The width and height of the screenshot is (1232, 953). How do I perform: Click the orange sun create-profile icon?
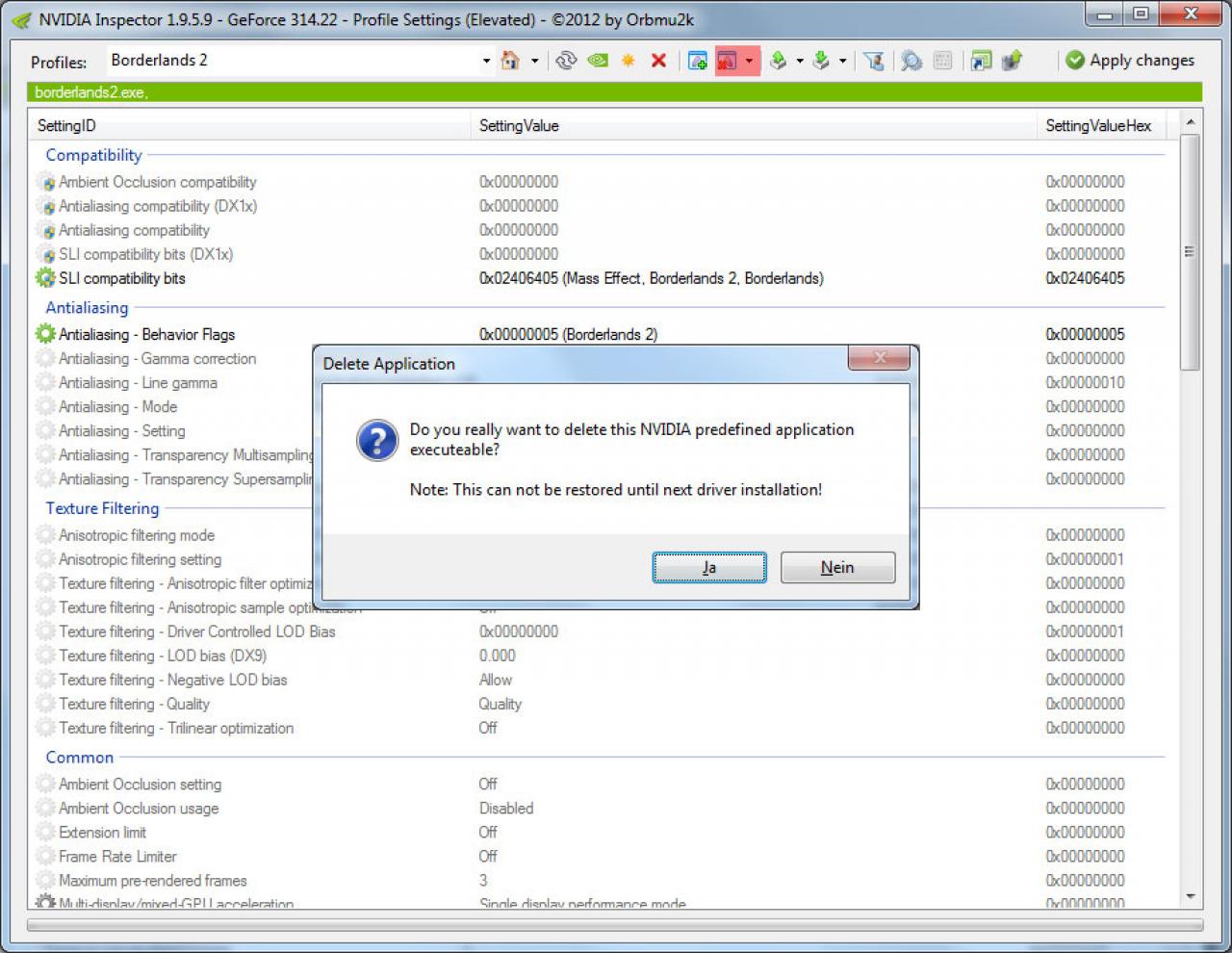pos(629,61)
